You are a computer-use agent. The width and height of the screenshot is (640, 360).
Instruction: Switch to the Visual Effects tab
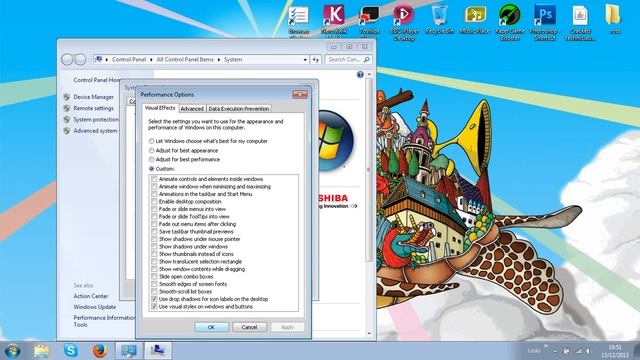click(x=160, y=108)
